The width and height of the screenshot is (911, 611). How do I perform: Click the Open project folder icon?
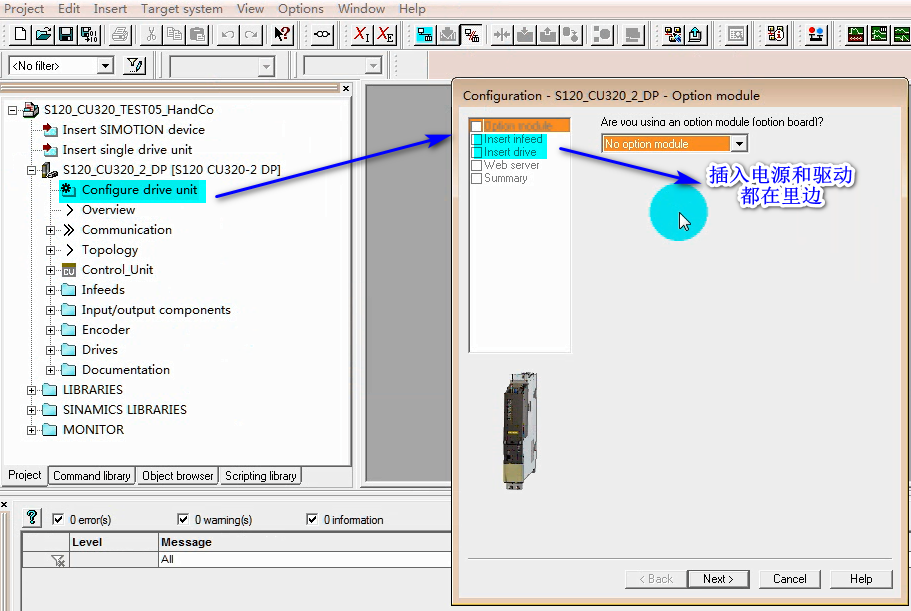pyautogui.click(x=43, y=35)
